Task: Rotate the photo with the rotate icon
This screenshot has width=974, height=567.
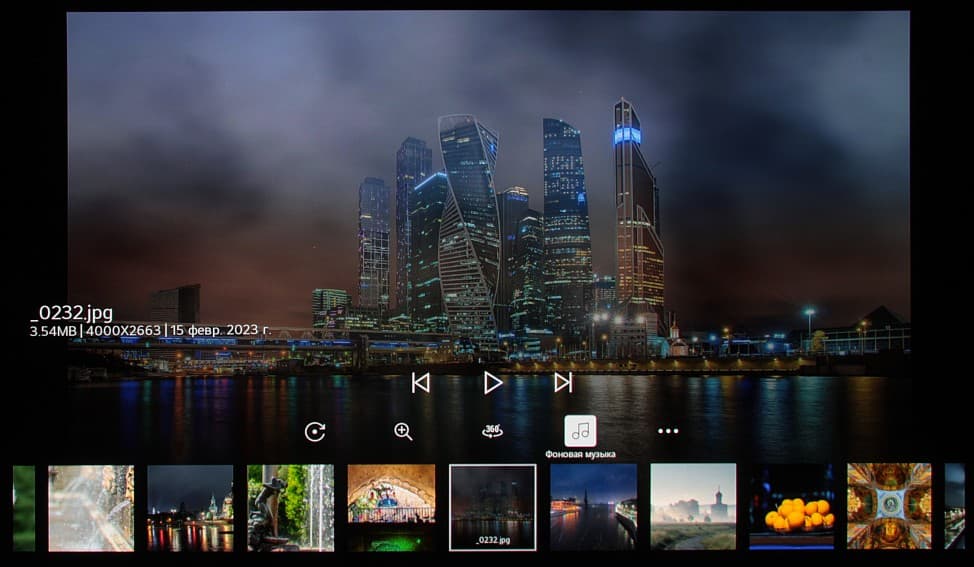Action: (315, 432)
